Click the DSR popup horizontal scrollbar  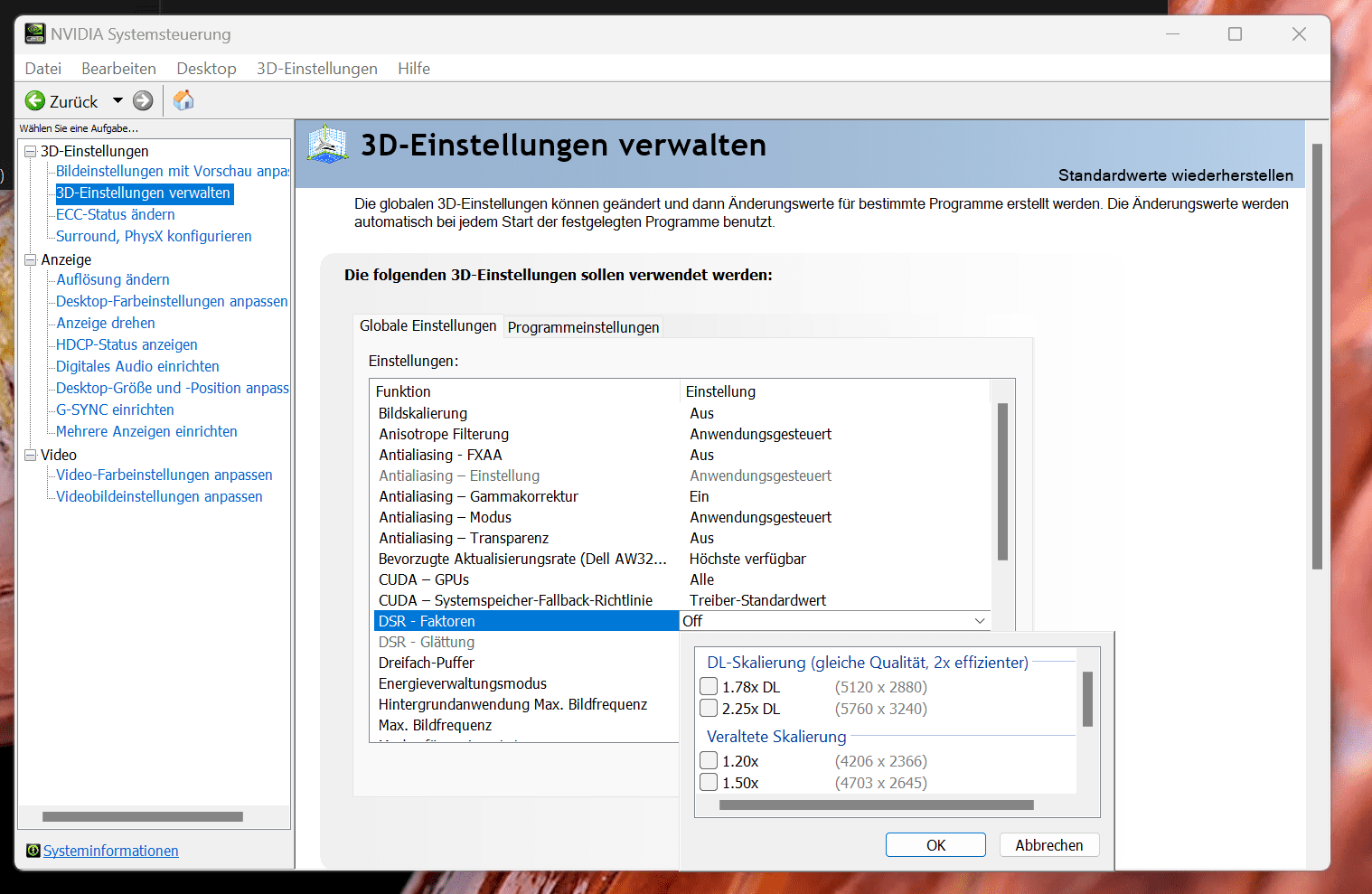tap(877, 805)
